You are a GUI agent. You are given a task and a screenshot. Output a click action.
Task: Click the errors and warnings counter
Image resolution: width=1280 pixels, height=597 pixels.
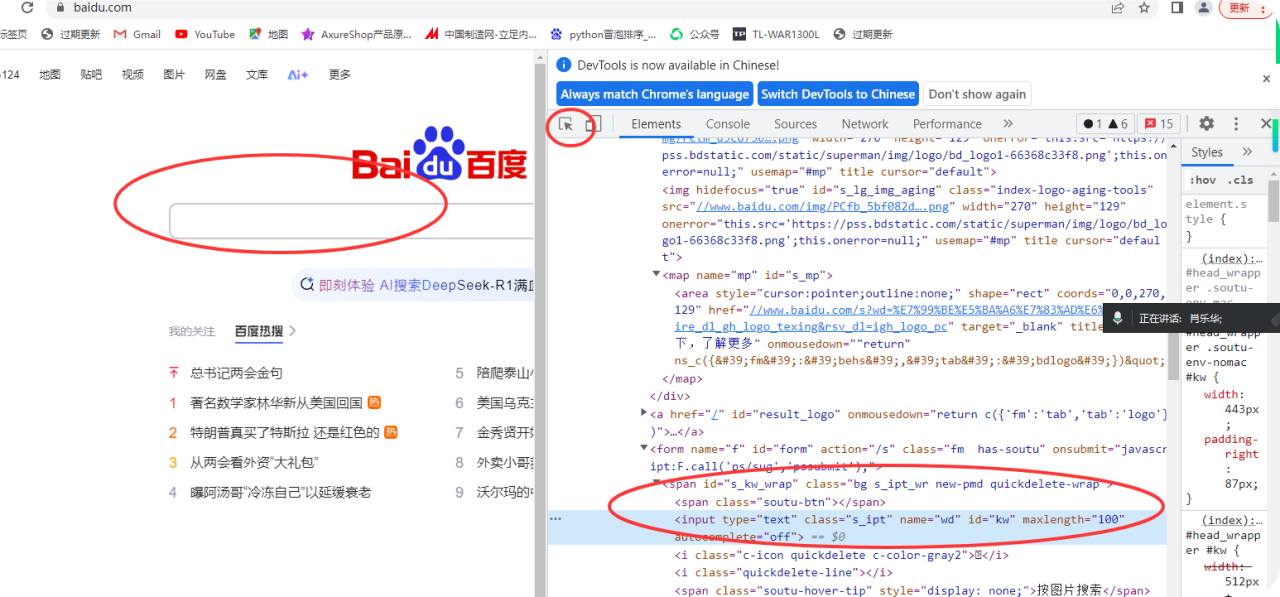pos(1105,124)
